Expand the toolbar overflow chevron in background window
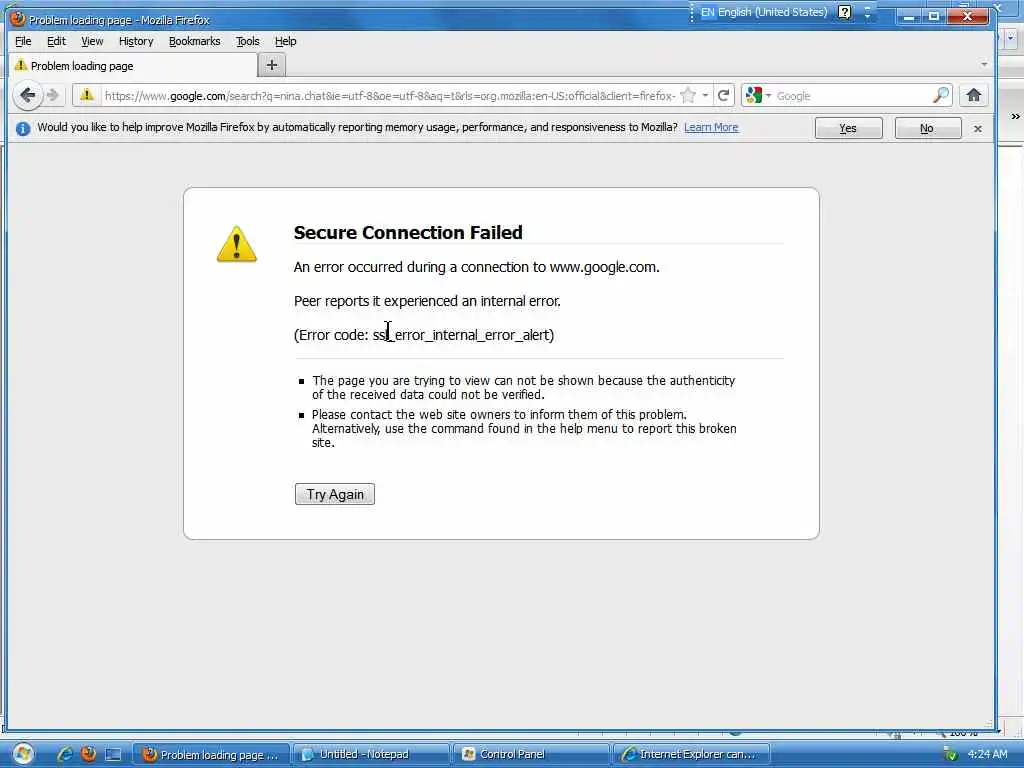Viewport: 1024px width, 768px height. (1016, 116)
